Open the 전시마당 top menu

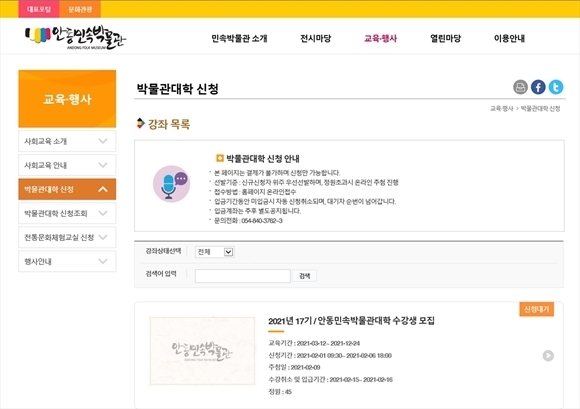point(316,38)
